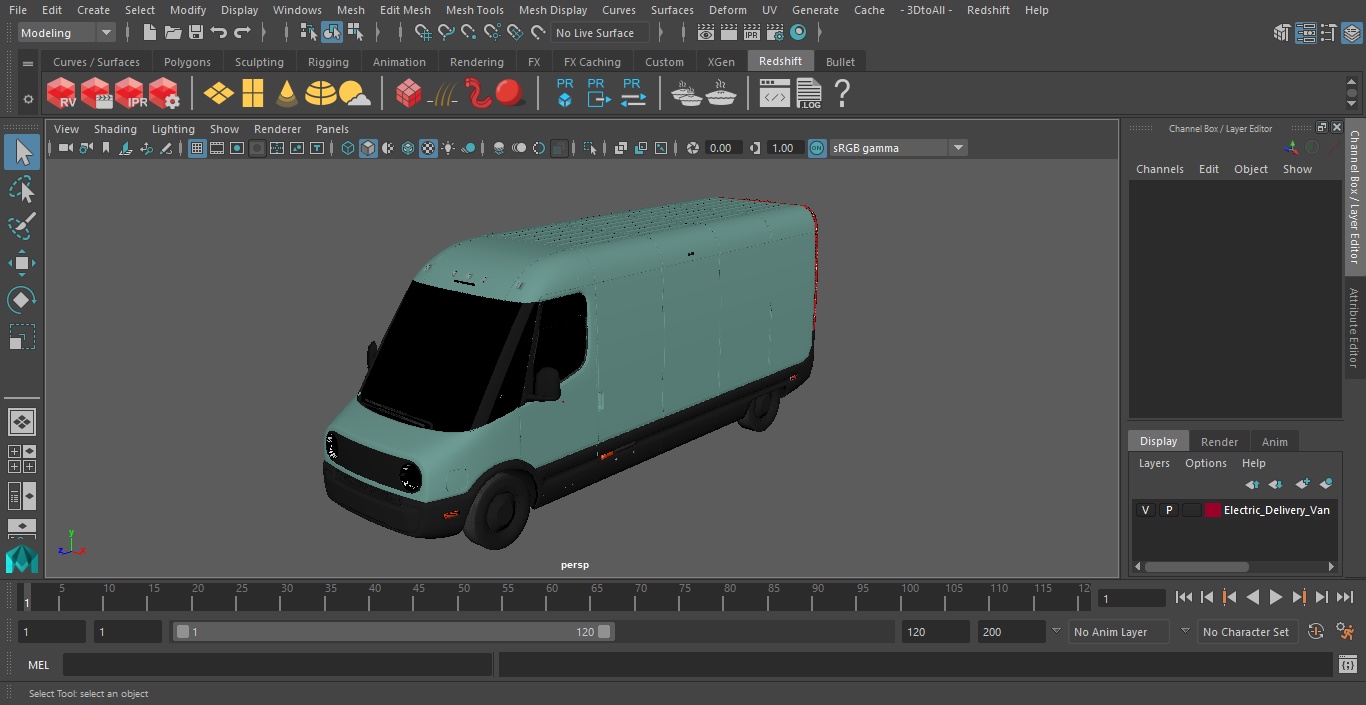Create Redshift sun and sky light icon
The width and height of the screenshot is (1366, 705).
click(355, 94)
